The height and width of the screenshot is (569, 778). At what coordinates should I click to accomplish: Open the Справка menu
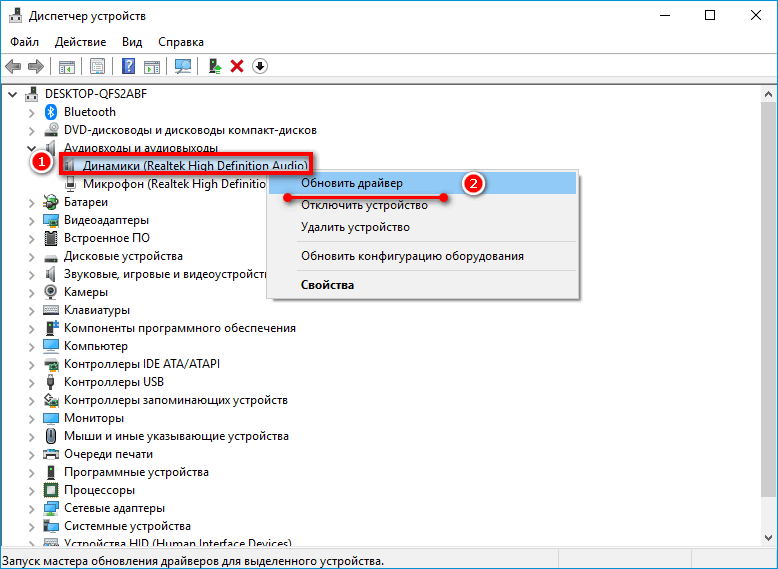(180, 42)
